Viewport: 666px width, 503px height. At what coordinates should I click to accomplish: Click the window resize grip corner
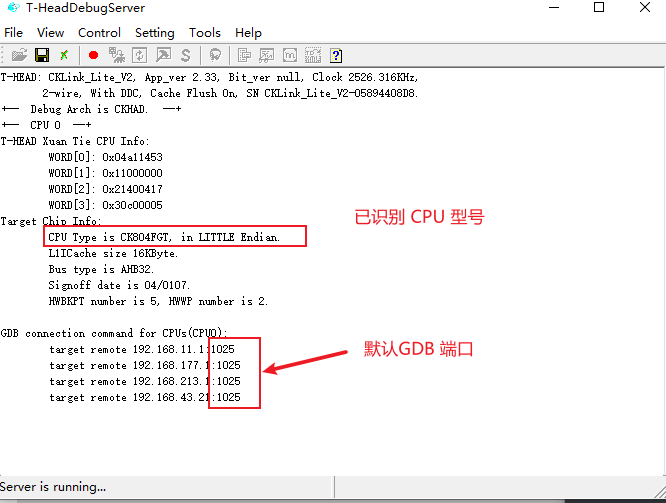(660, 492)
